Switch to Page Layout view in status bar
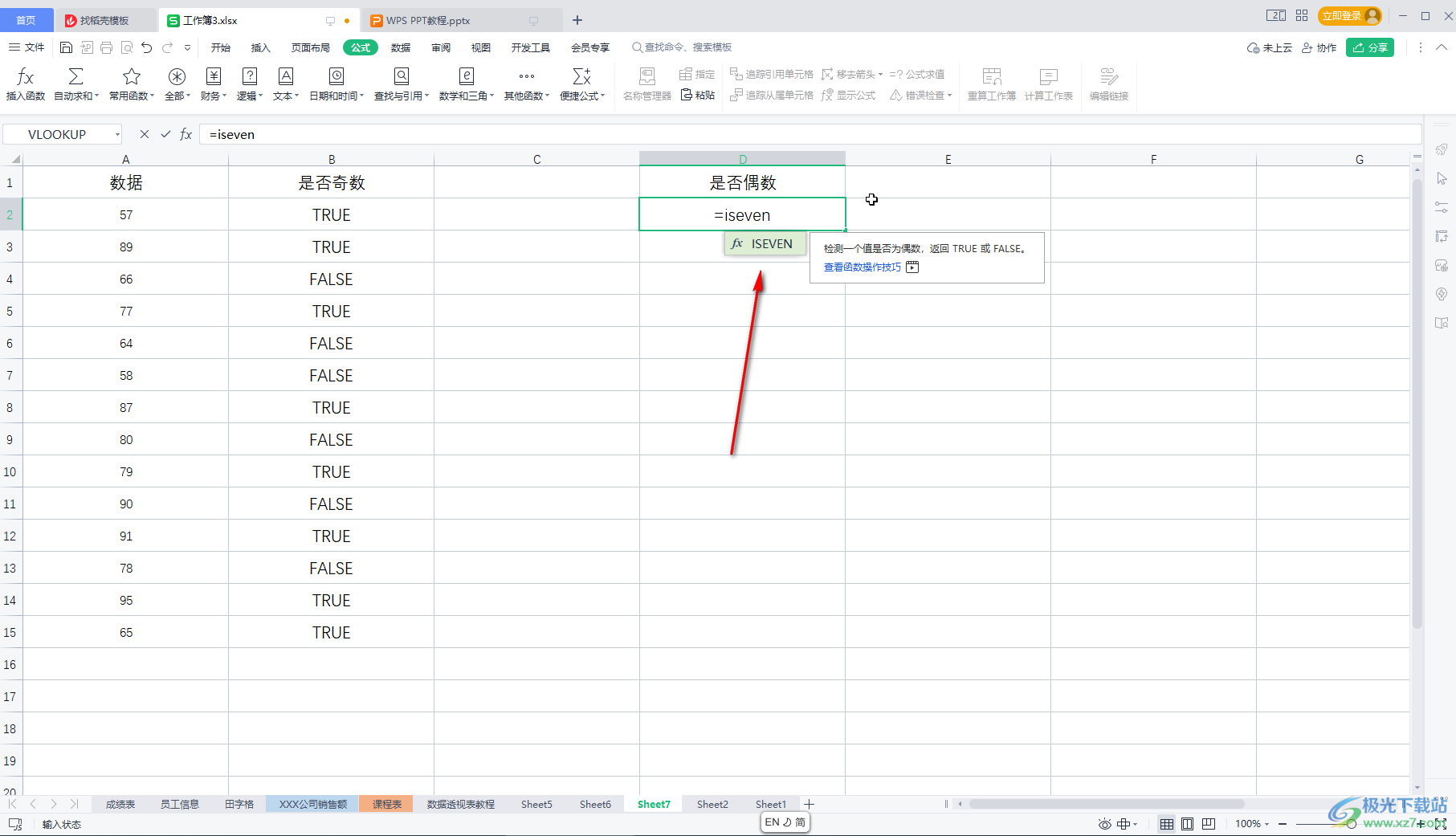 click(x=1188, y=824)
